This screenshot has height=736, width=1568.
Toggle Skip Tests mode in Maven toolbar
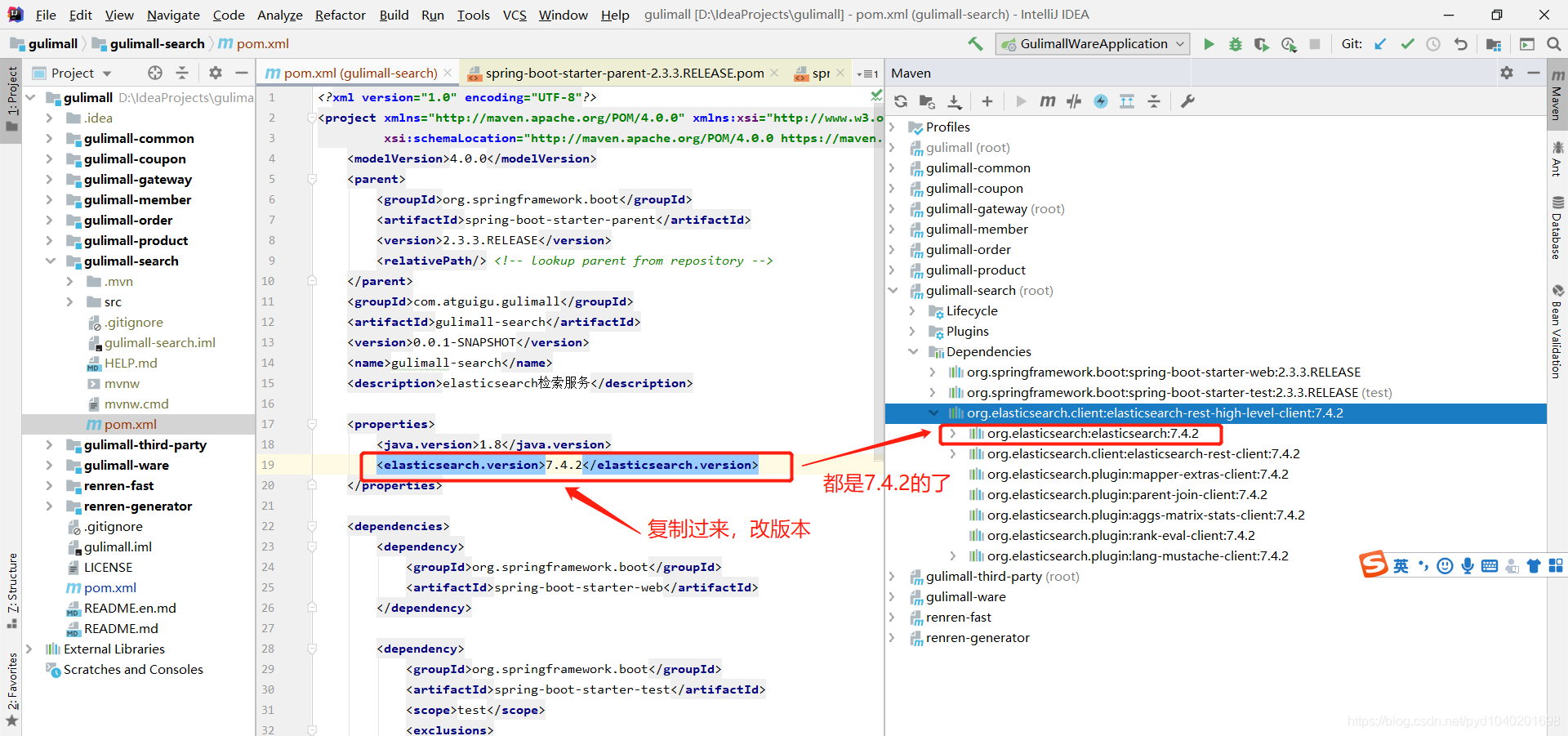pos(1074,100)
